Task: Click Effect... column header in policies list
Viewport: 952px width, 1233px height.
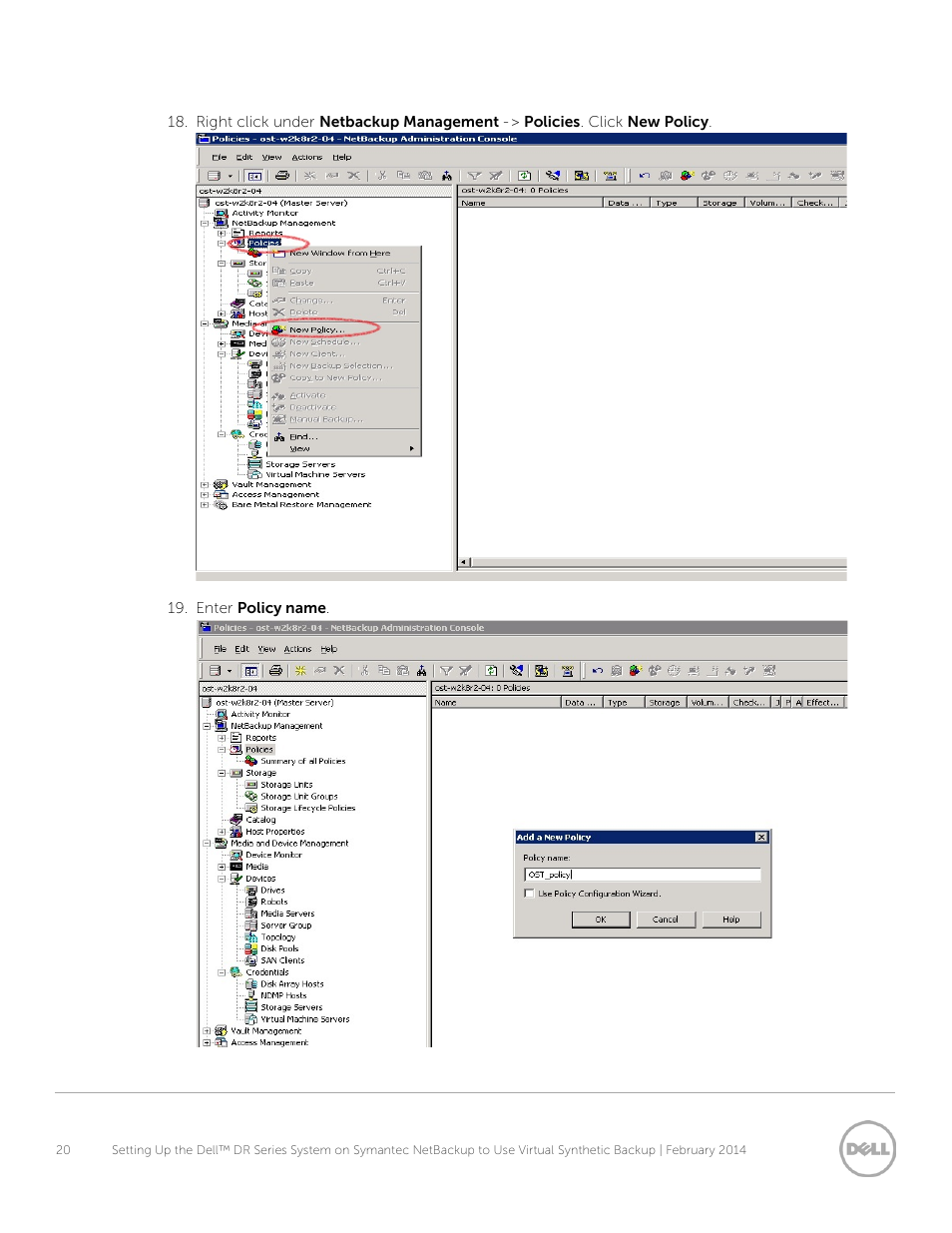Action: click(x=823, y=703)
